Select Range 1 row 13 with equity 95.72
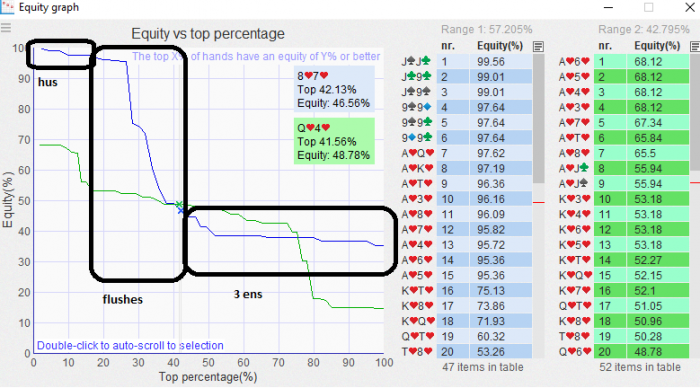 coord(466,245)
